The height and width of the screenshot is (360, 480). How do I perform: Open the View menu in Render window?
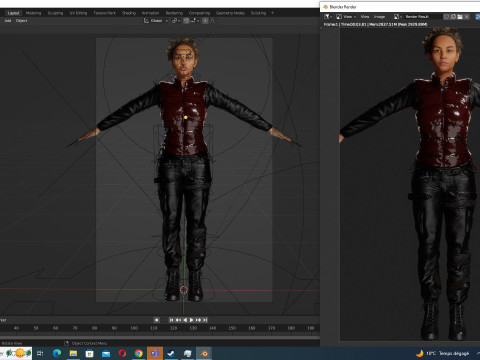[x=365, y=17]
